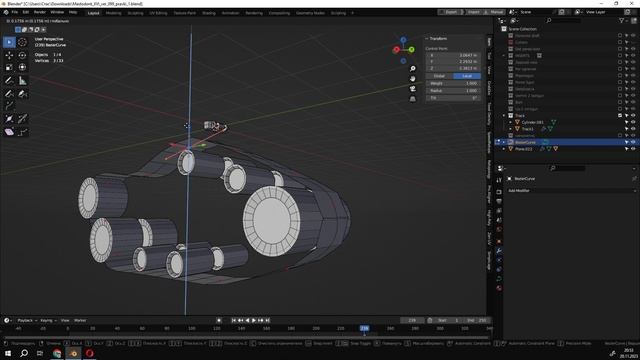This screenshot has height=360, width=640.
Task: Toggle Track collection exclude checkbox
Action: click(620, 116)
